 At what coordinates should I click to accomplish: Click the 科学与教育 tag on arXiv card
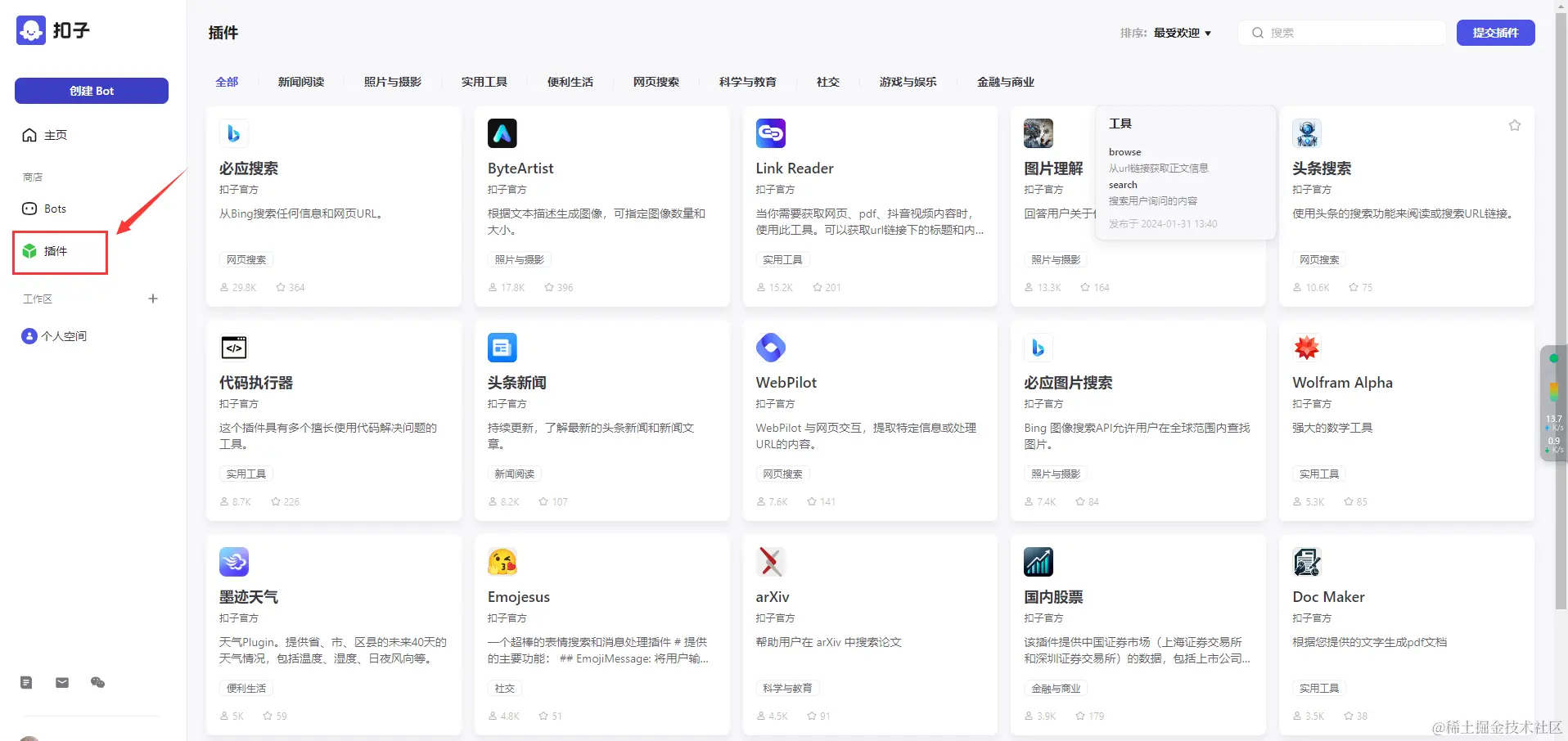[788, 689]
